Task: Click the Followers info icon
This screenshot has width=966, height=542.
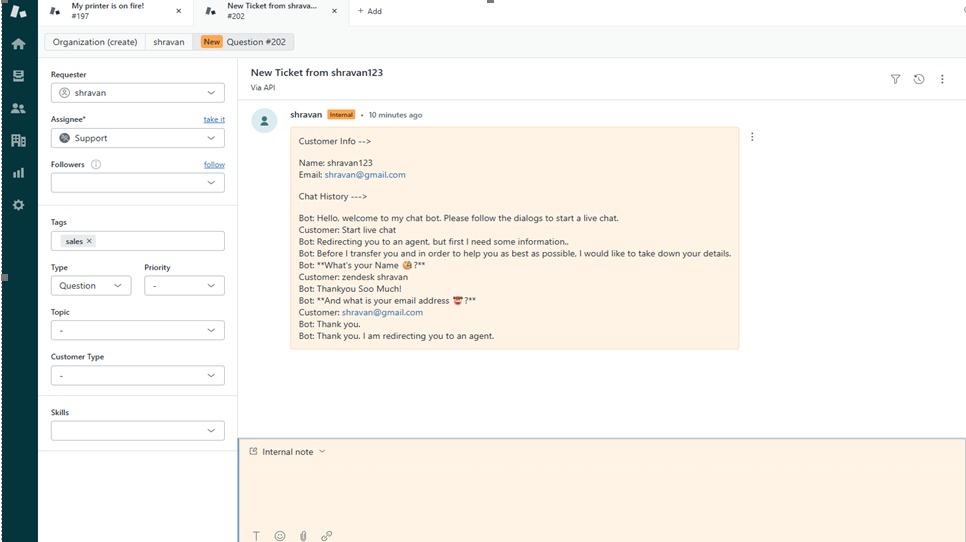Action: (x=96, y=164)
